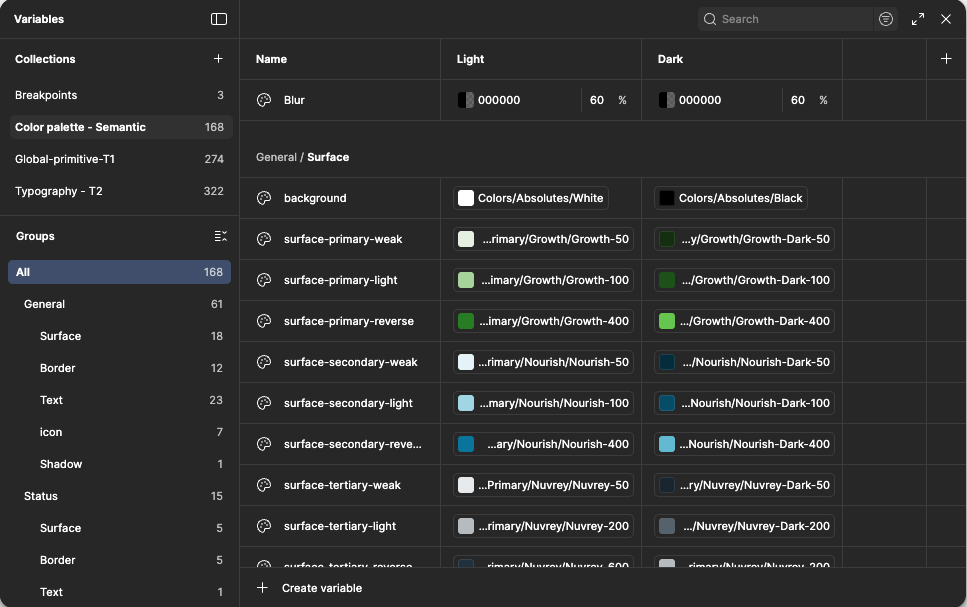967x607 pixels.
Task: Click palette icon next to background variable
Action: pos(264,198)
